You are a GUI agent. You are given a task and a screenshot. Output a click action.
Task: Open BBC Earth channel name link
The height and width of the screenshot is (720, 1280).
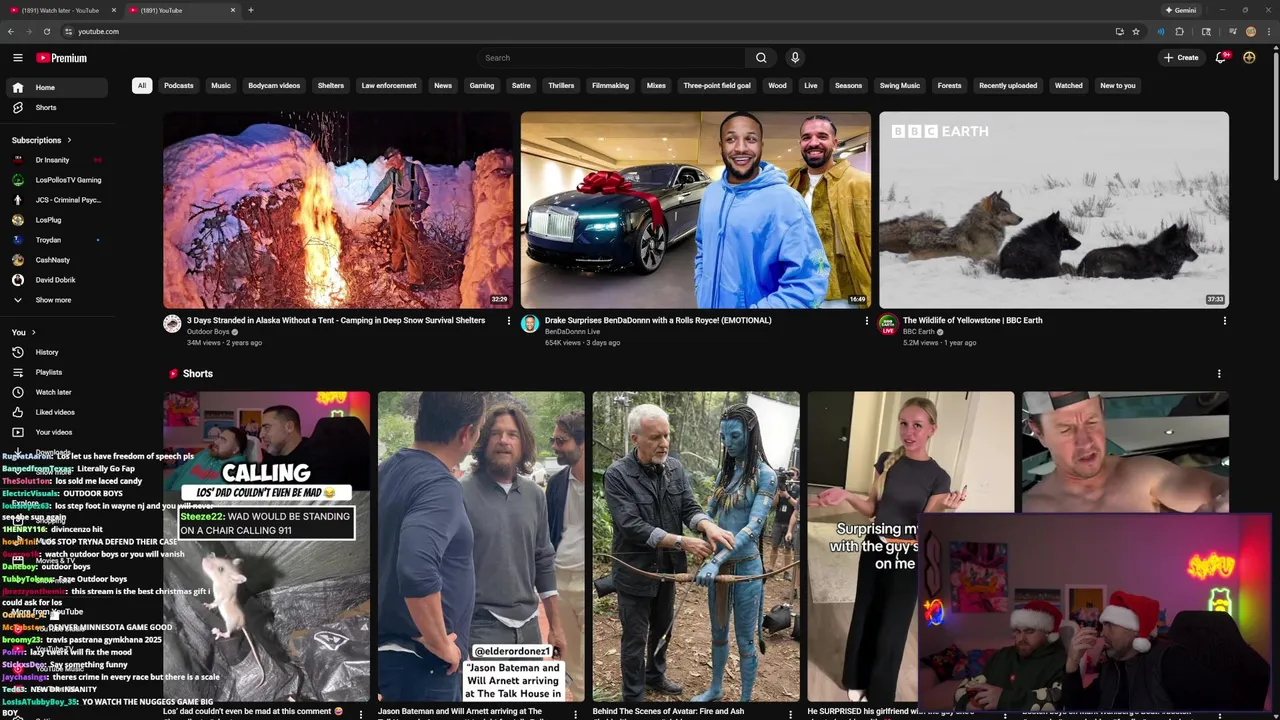point(919,332)
